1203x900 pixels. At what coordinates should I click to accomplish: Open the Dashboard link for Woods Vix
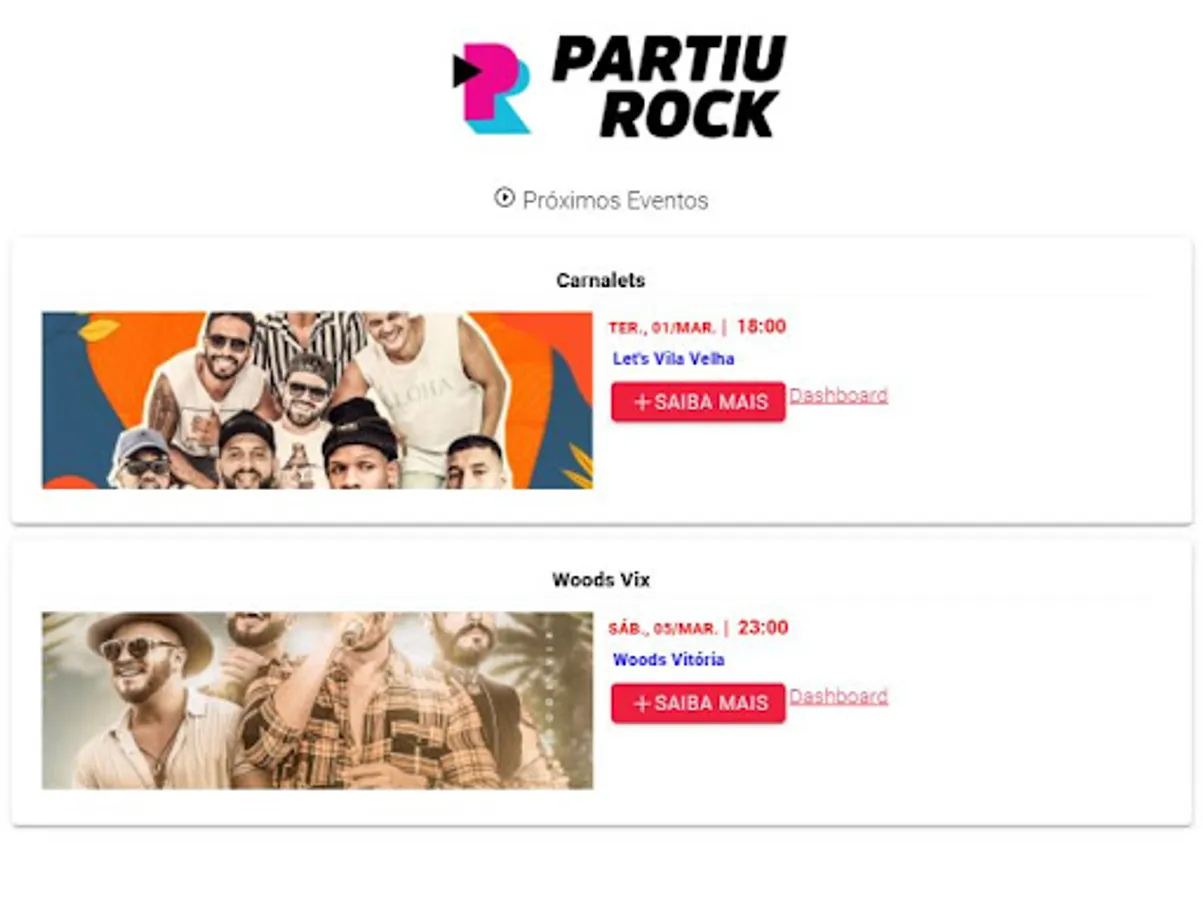(838, 696)
